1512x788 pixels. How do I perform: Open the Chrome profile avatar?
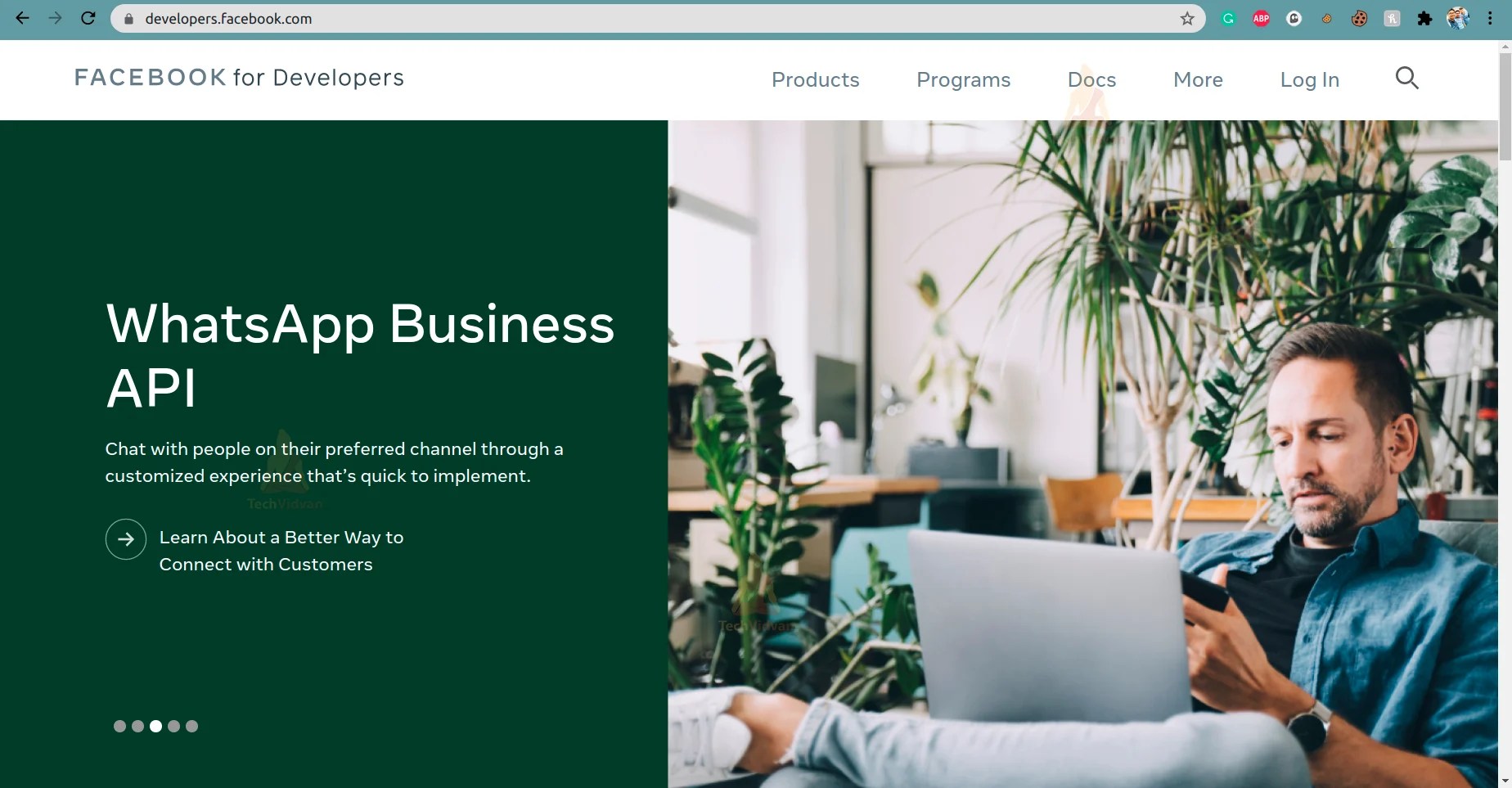point(1458,18)
